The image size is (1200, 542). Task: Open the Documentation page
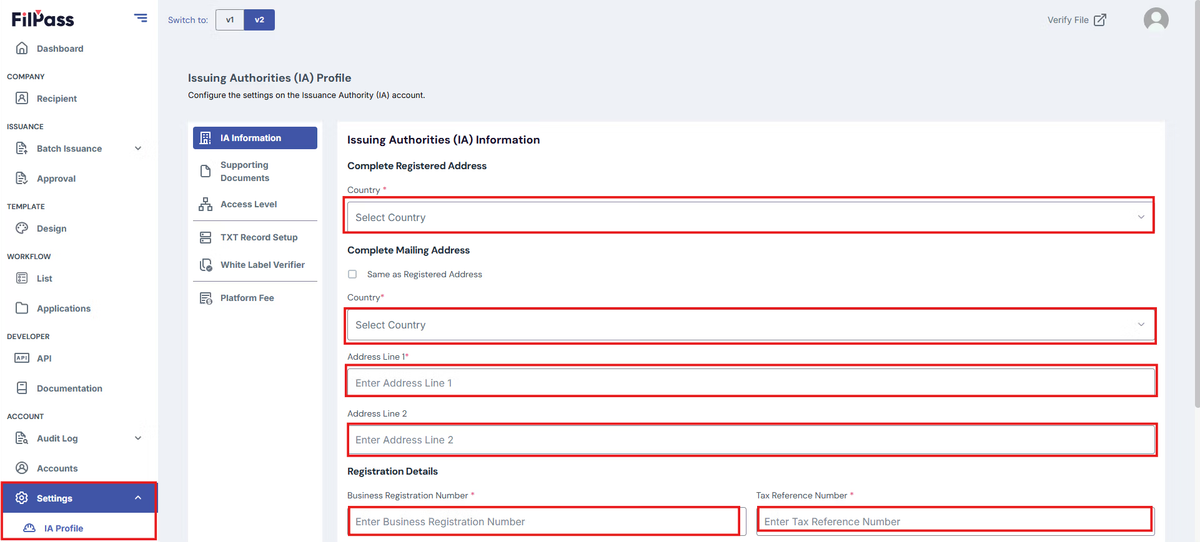click(69, 388)
